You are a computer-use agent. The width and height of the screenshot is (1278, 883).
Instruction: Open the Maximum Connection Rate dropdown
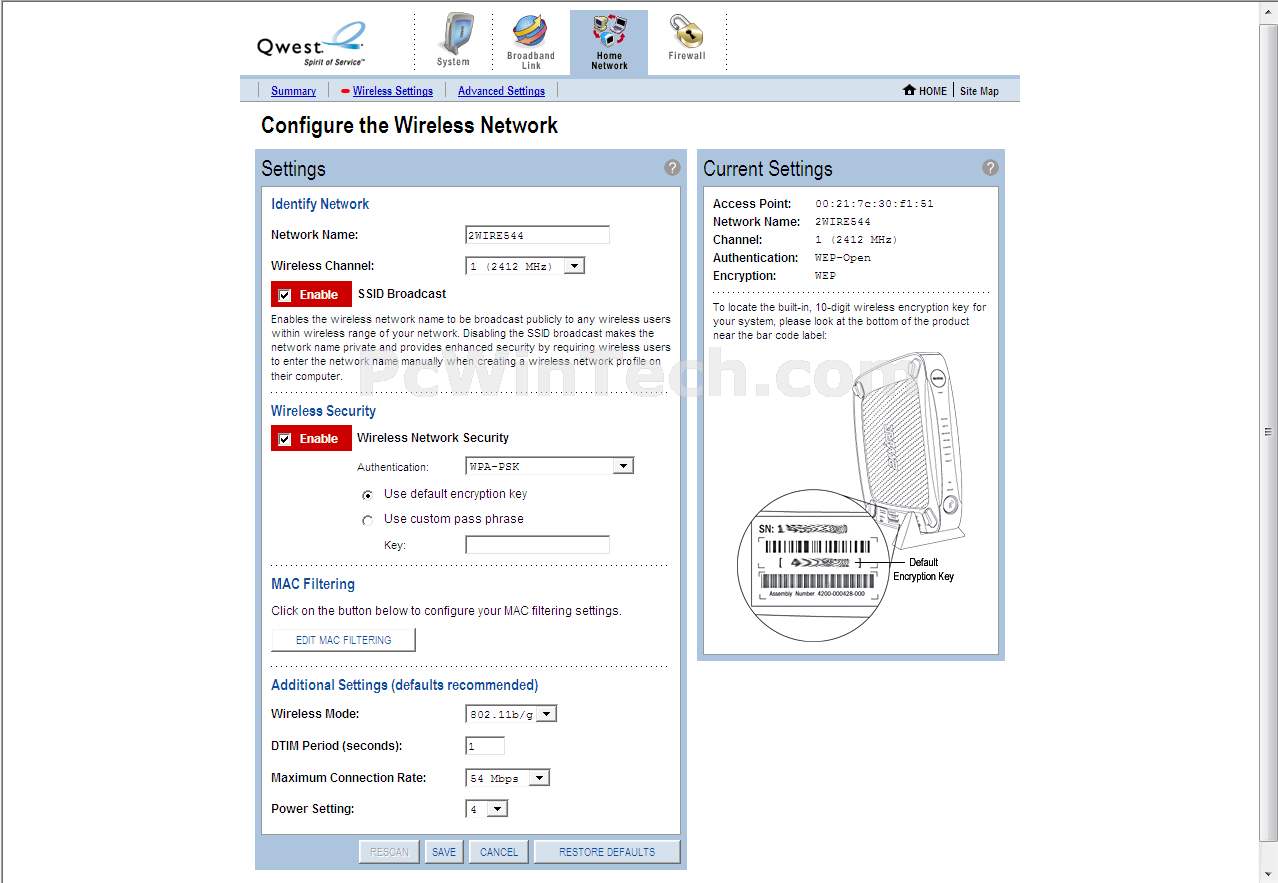pyautogui.click(x=508, y=778)
